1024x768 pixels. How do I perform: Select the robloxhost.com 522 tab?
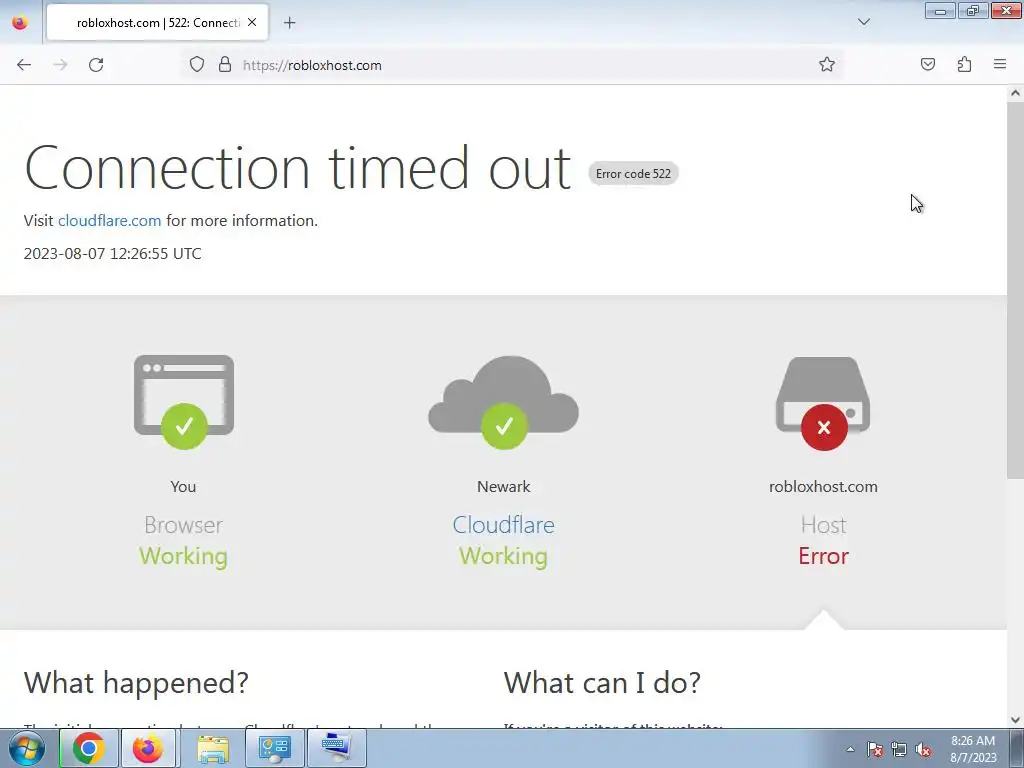pos(157,23)
